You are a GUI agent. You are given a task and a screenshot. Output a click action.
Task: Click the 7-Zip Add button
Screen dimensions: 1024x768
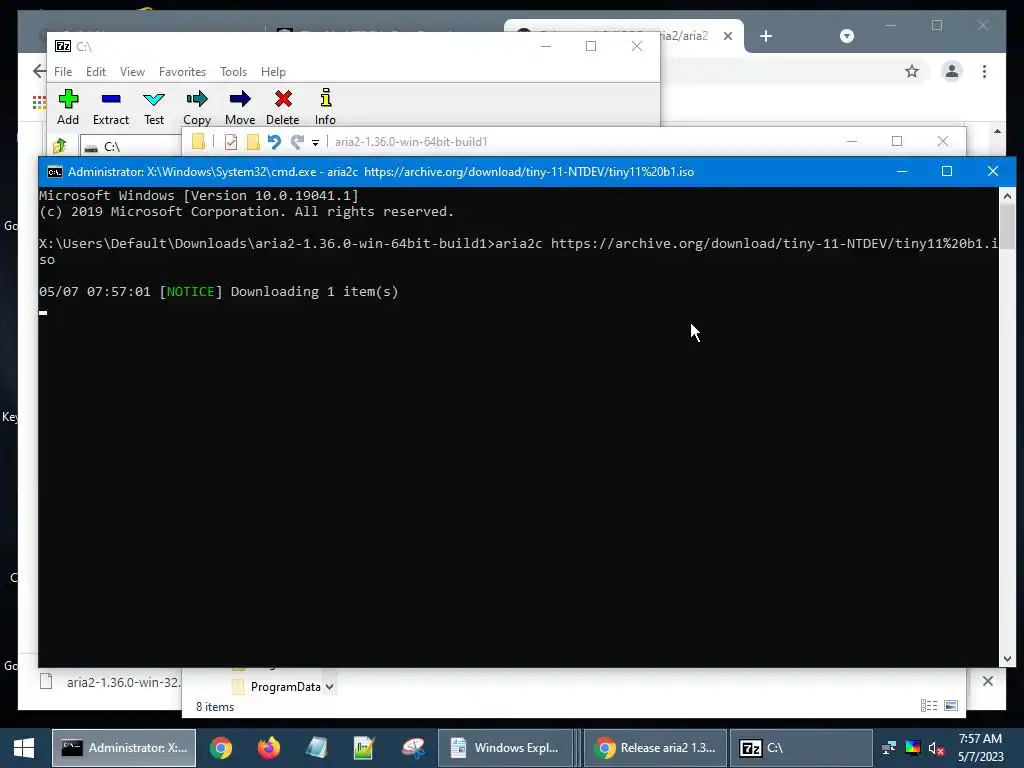[68, 108]
